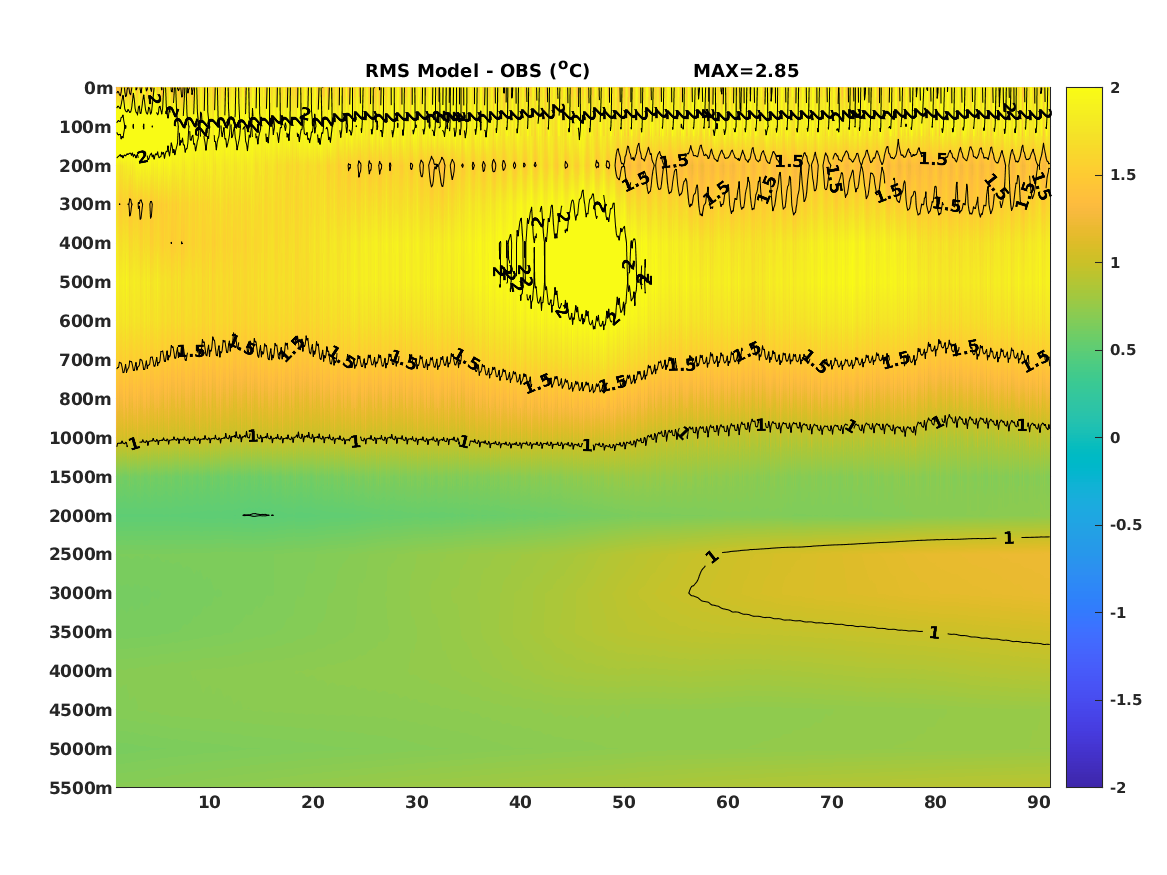Screen dimensions: 1167x875
Task: Select the "4000m" depth axis label
Action: click(81, 671)
